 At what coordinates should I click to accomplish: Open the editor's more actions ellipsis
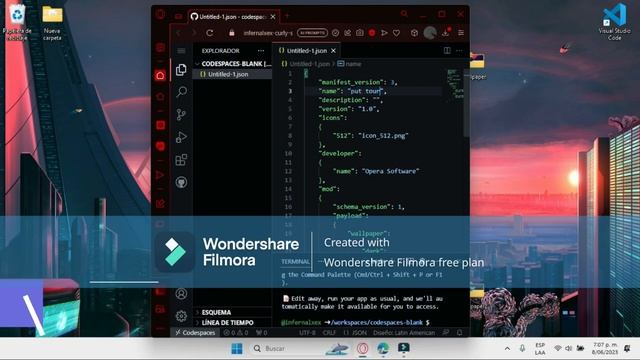point(459,51)
